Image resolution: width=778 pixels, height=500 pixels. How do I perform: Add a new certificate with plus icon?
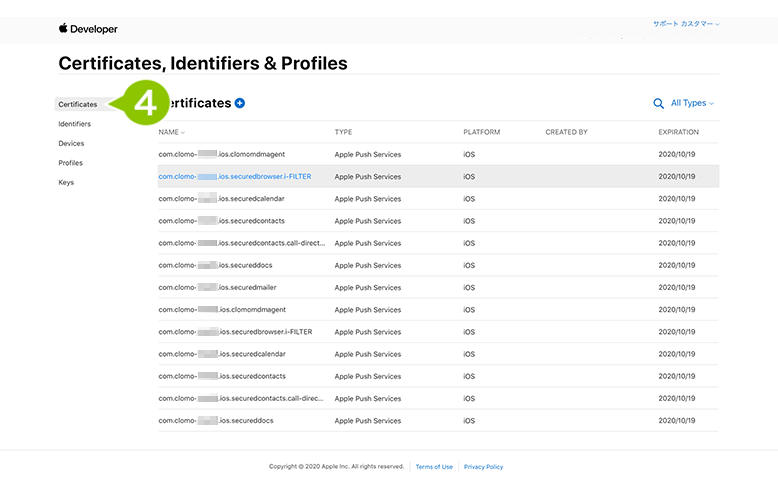(240, 103)
